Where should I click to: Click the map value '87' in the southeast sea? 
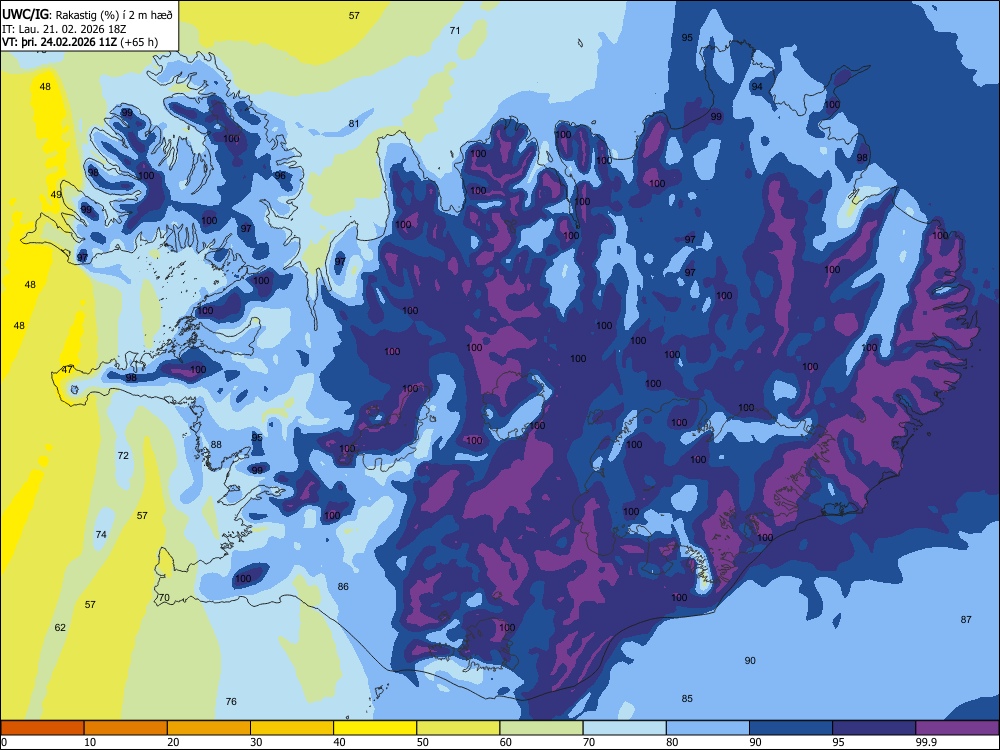click(x=966, y=619)
